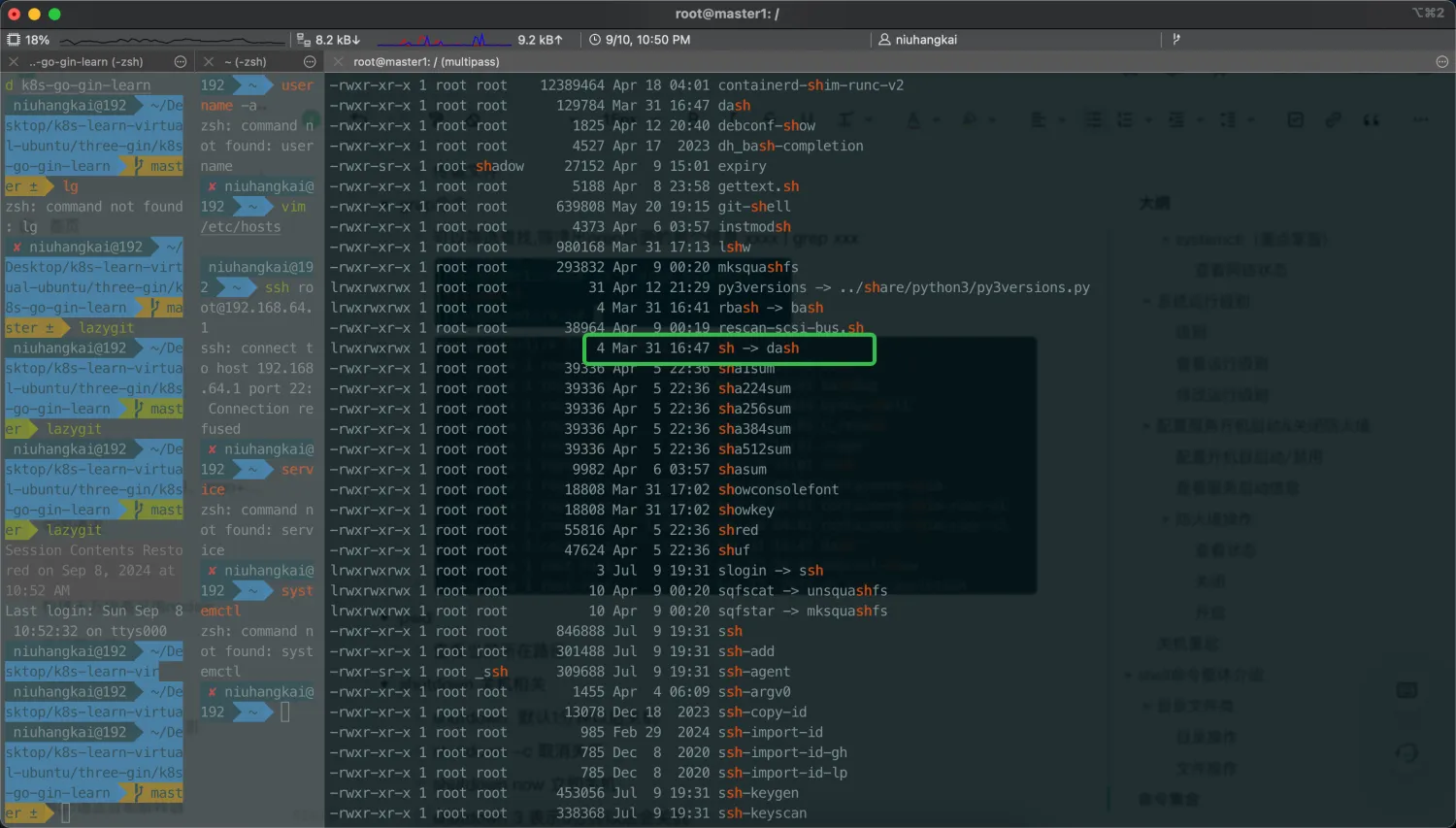The height and width of the screenshot is (828, 1456).
Task: Click the clock icon beside 9/10, 10:50 PM
Action: pyautogui.click(x=595, y=40)
